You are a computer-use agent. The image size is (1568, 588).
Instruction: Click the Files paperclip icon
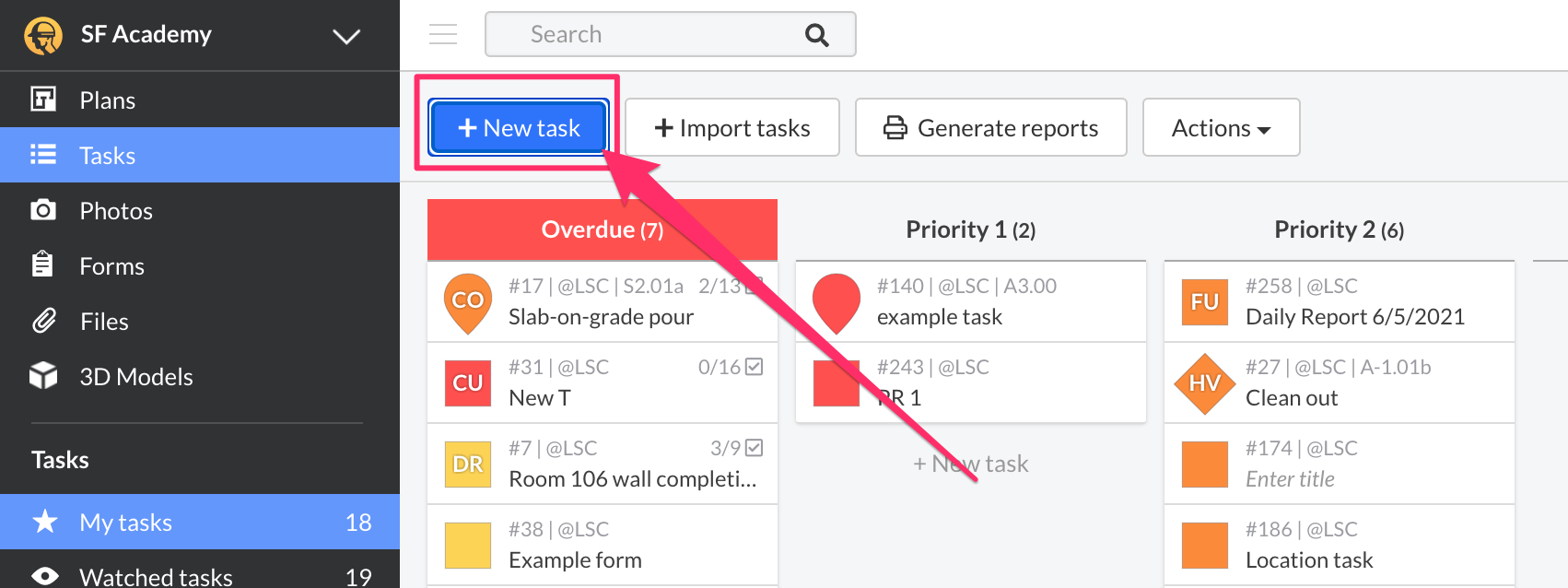(x=43, y=321)
